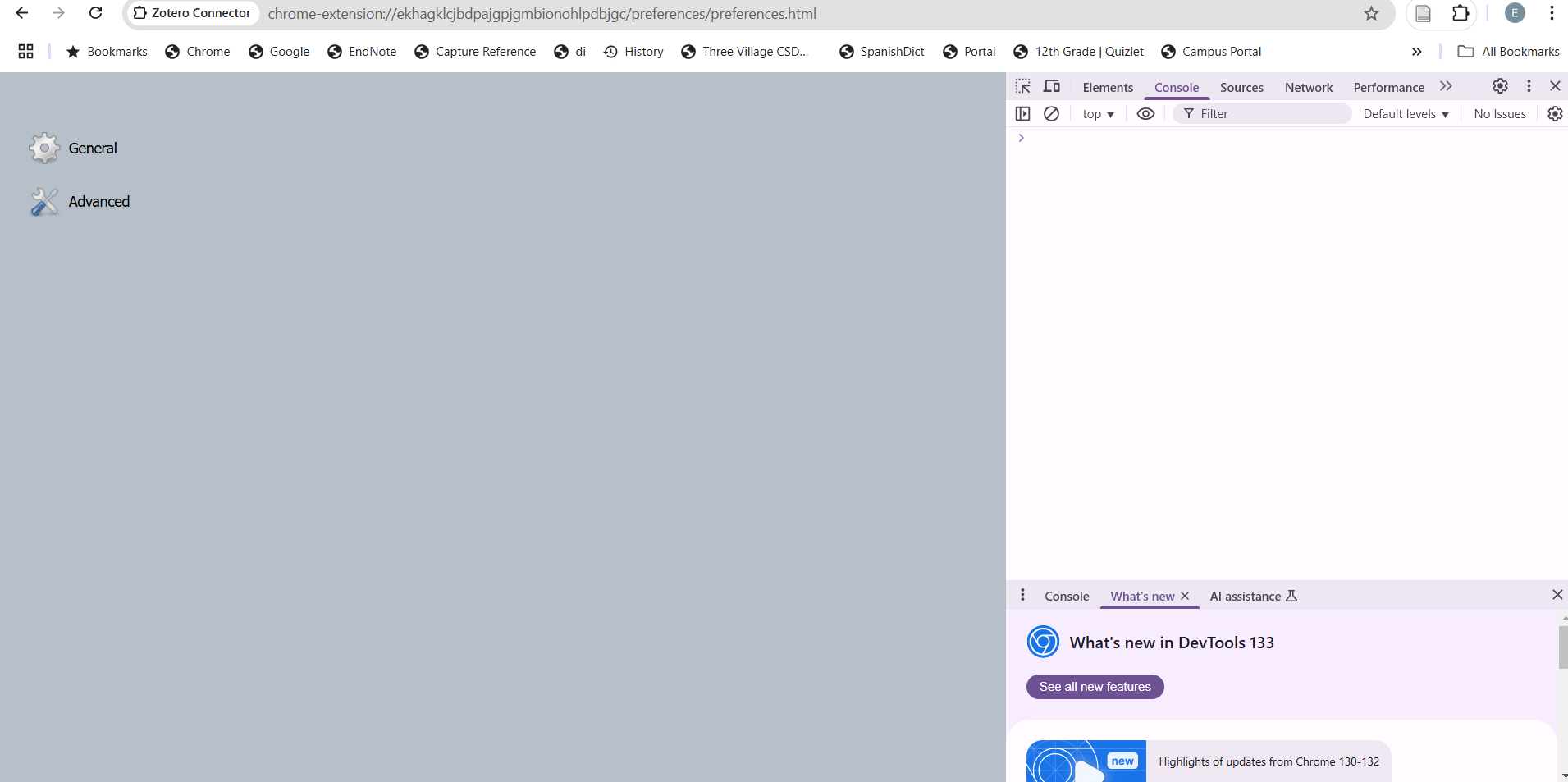Reload the Zotero Connector preferences page
This screenshot has width=1568, height=782.
(x=96, y=13)
